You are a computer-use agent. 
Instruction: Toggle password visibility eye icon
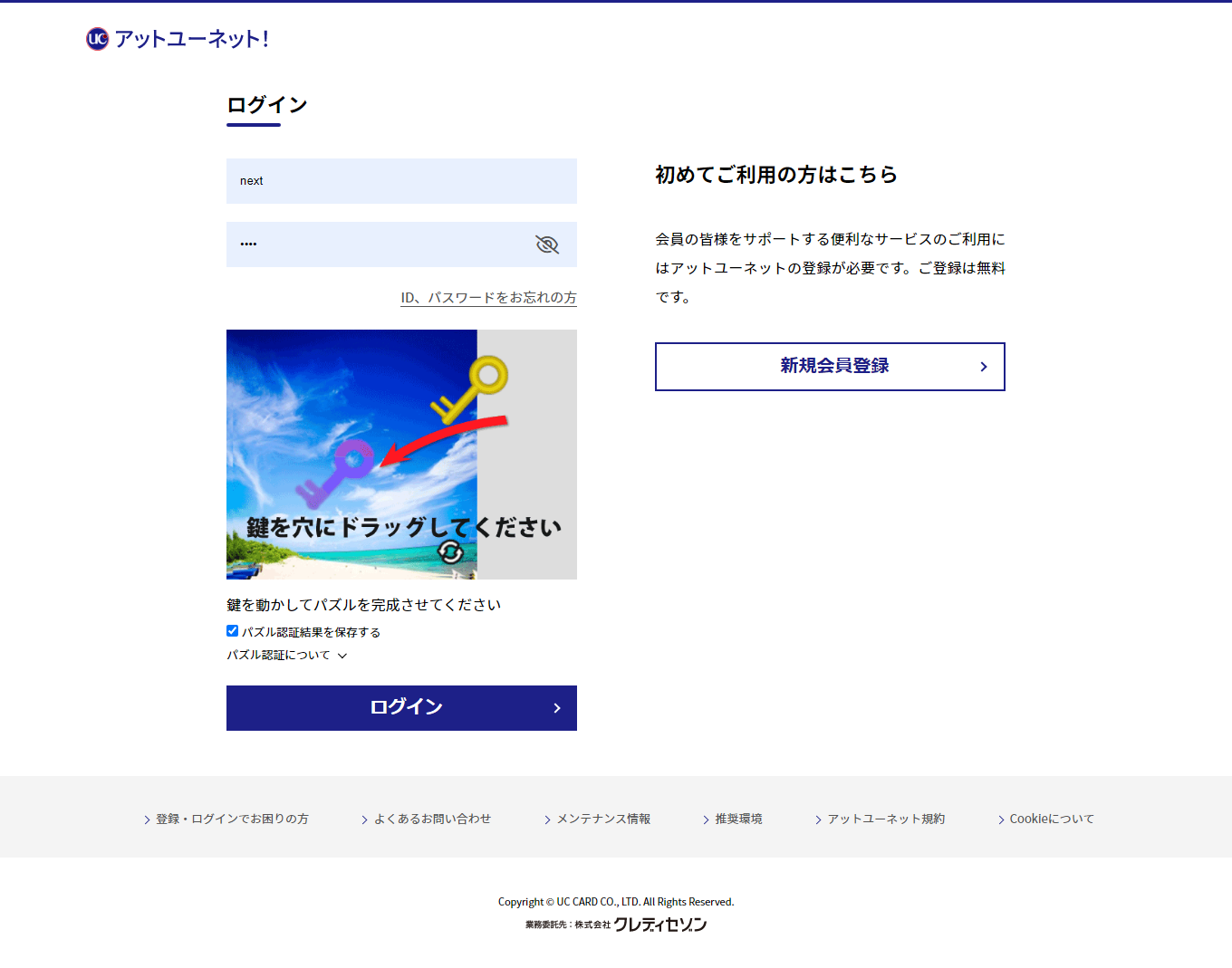click(x=547, y=244)
